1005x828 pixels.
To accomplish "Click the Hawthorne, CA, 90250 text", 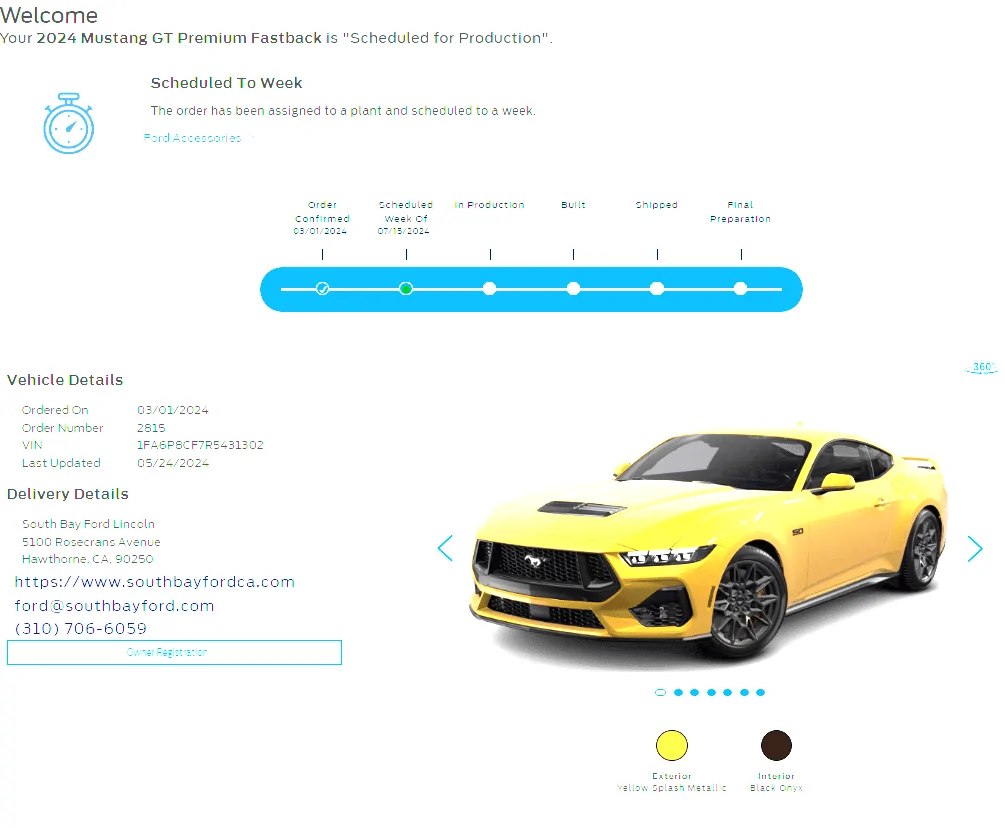I will tap(88, 559).
